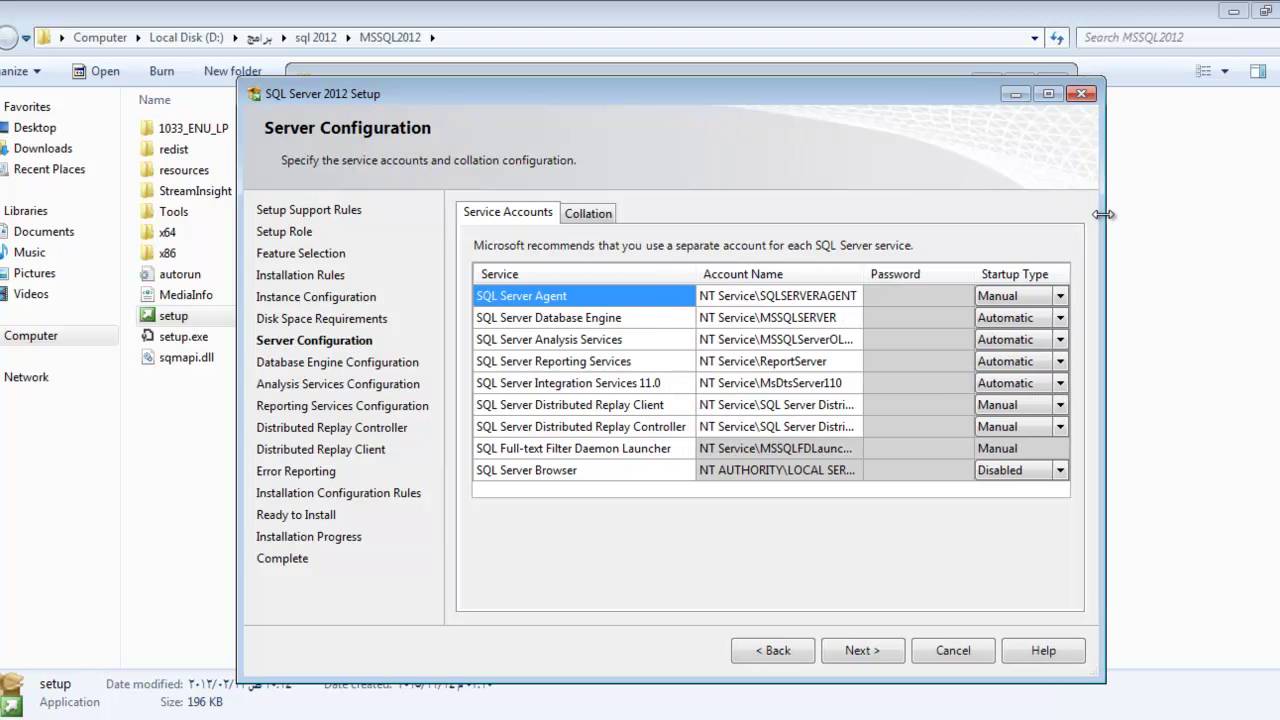Click the Account Name column header
Screen dimensions: 1280x720
pyautogui.click(x=779, y=274)
